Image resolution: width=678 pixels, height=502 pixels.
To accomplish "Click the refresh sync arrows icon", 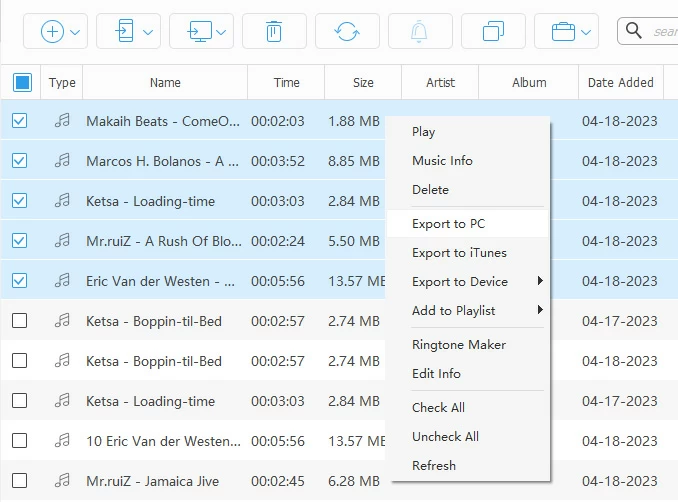I will (347, 31).
